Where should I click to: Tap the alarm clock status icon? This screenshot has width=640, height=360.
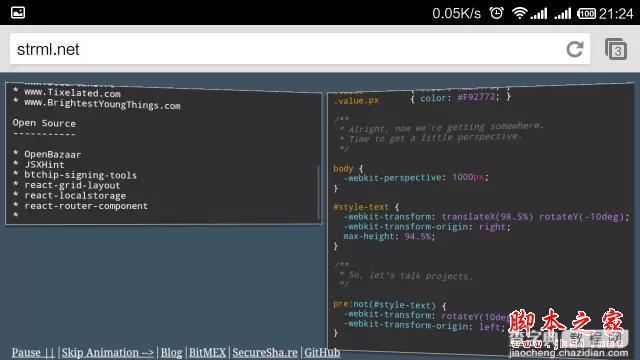tap(496, 13)
